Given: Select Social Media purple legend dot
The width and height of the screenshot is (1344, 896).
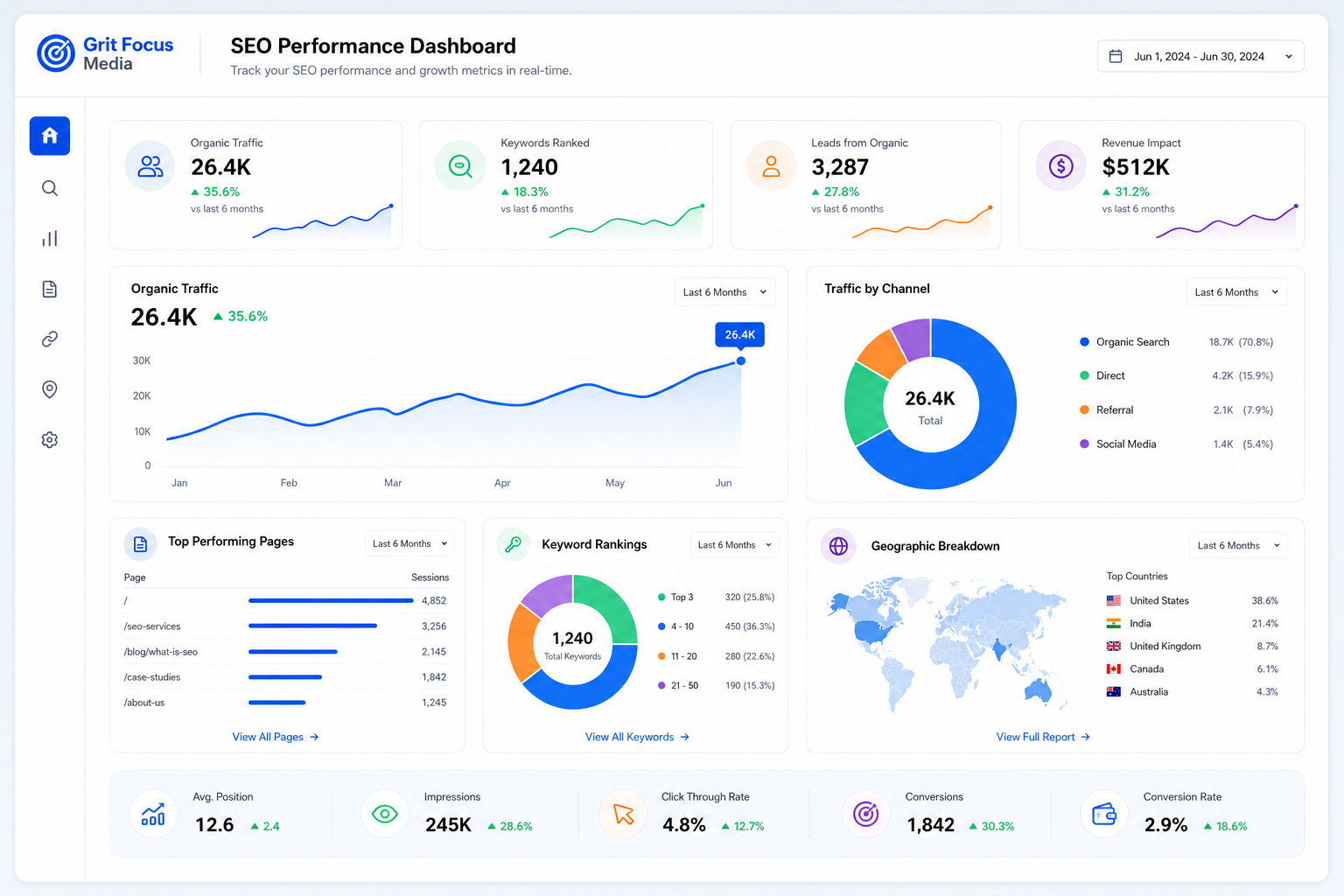Looking at the screenshot, I should (x=1085, y=444).
